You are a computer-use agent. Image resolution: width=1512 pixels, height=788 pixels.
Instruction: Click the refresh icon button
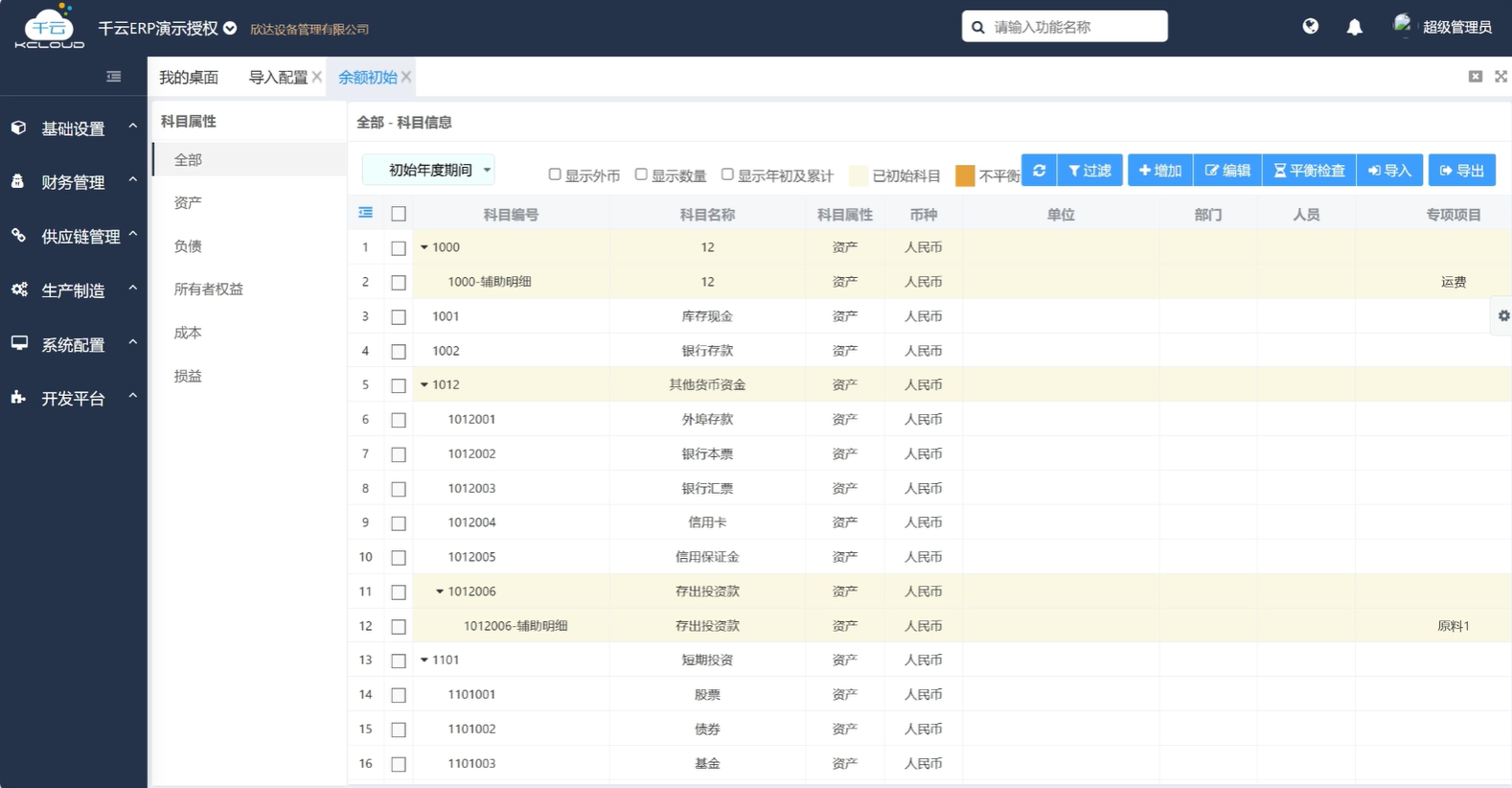click(1039, 171)
